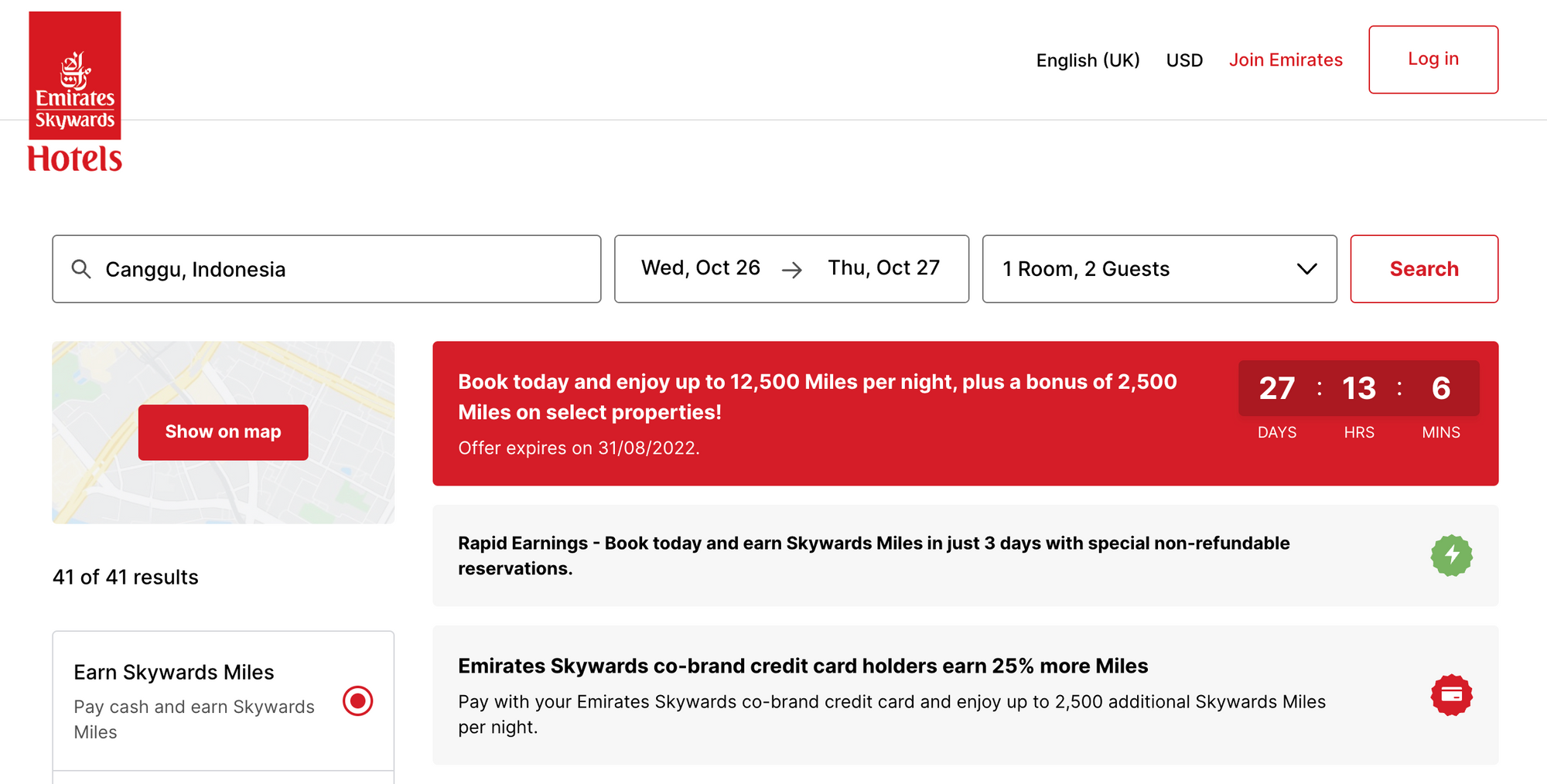Click the arrow between check-in and check-out dates
This screenshot has width=1547, height=784.
click(x=792, y=270)
